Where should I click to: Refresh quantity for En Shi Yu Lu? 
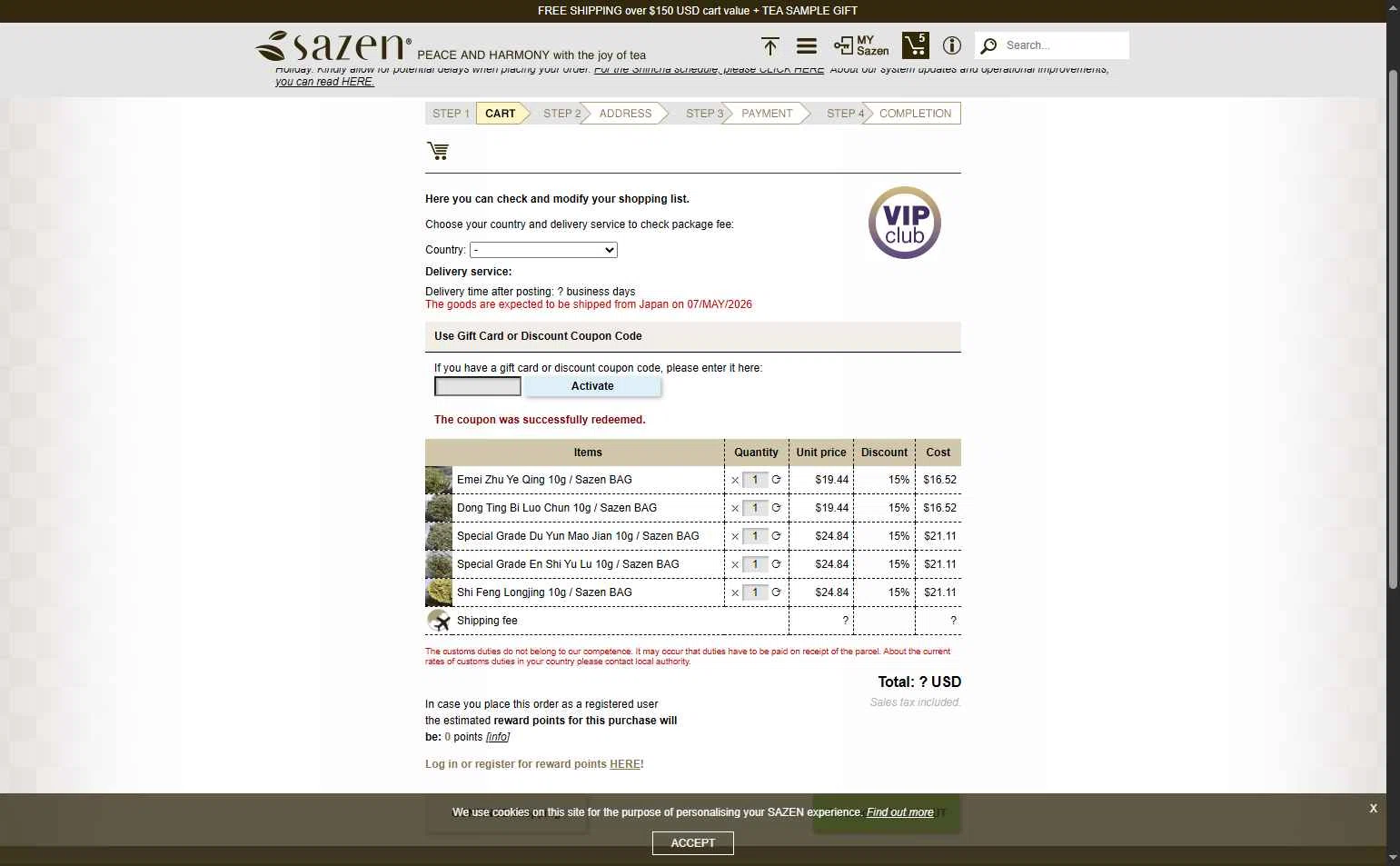pyautogui.click(x=776, y=564)
